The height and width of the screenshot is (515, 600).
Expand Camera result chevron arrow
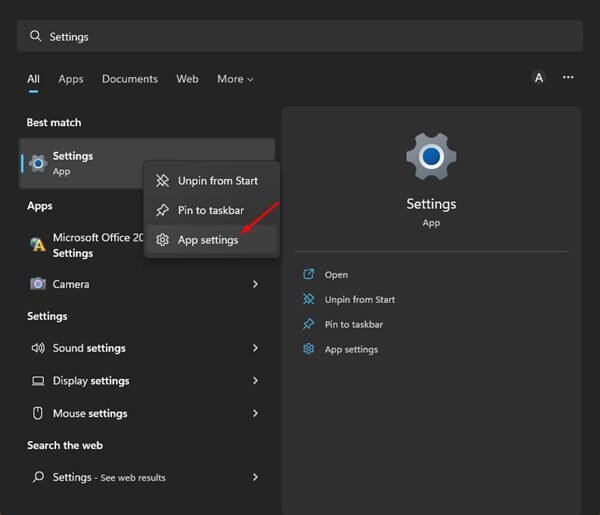pos(255,284)
